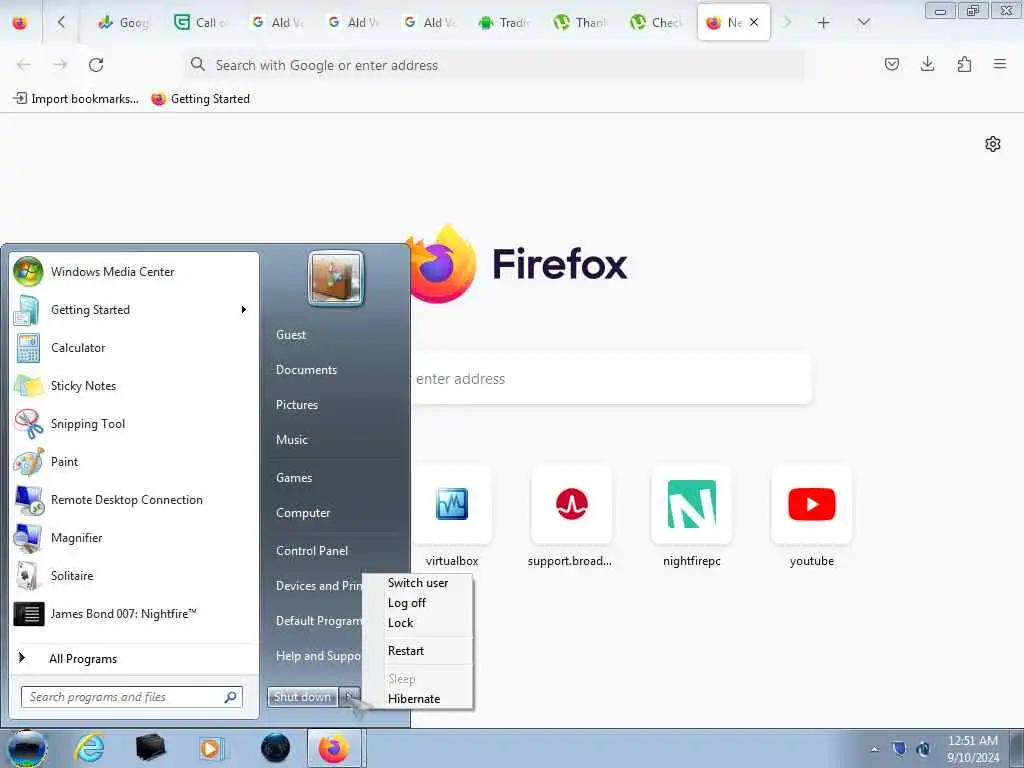Expand All Programs list
The width and height of the screenshot is (1024, 768).
pos(135,658)
